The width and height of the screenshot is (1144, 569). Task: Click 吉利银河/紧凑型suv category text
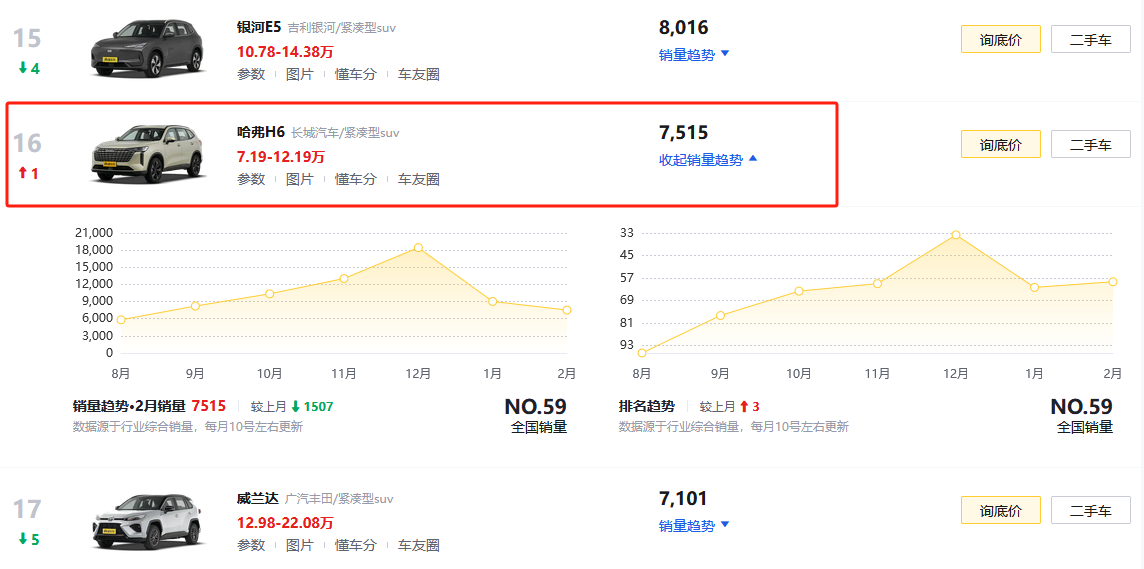point(342,28)
